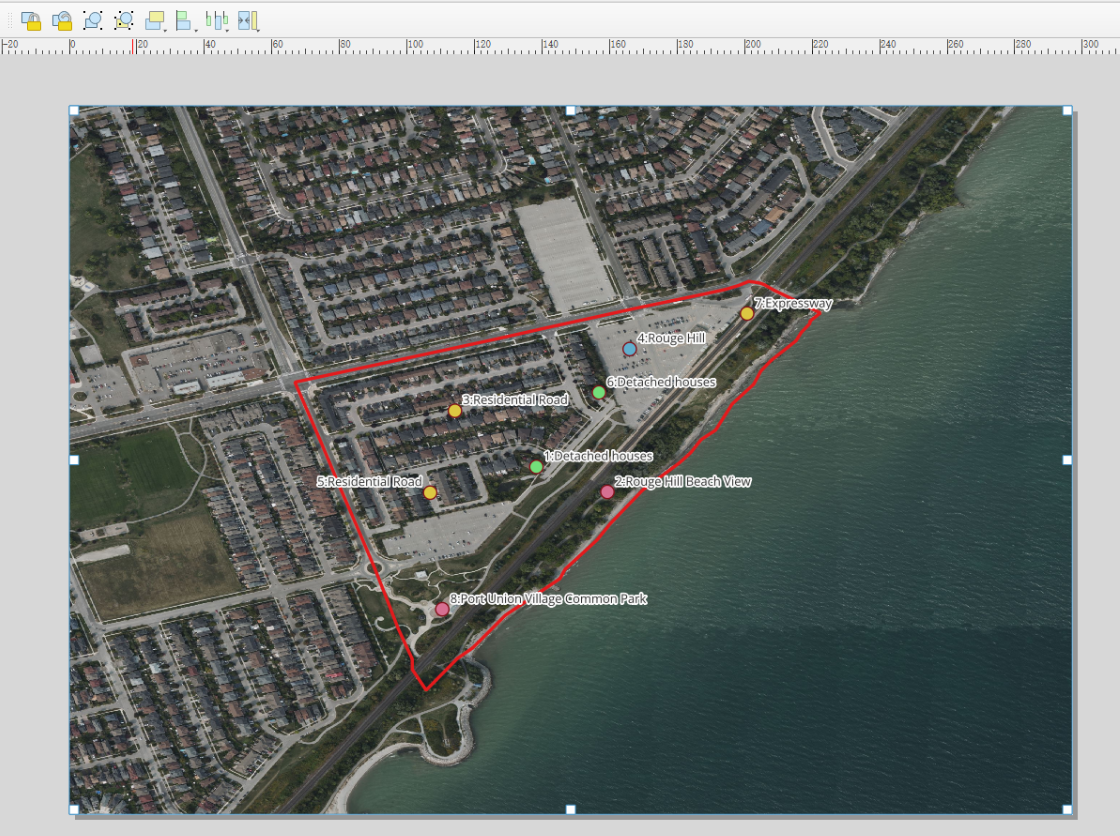Click the Lock Selected Items icon
This screenshot has height=836, width=1120.
pos(31,21)
